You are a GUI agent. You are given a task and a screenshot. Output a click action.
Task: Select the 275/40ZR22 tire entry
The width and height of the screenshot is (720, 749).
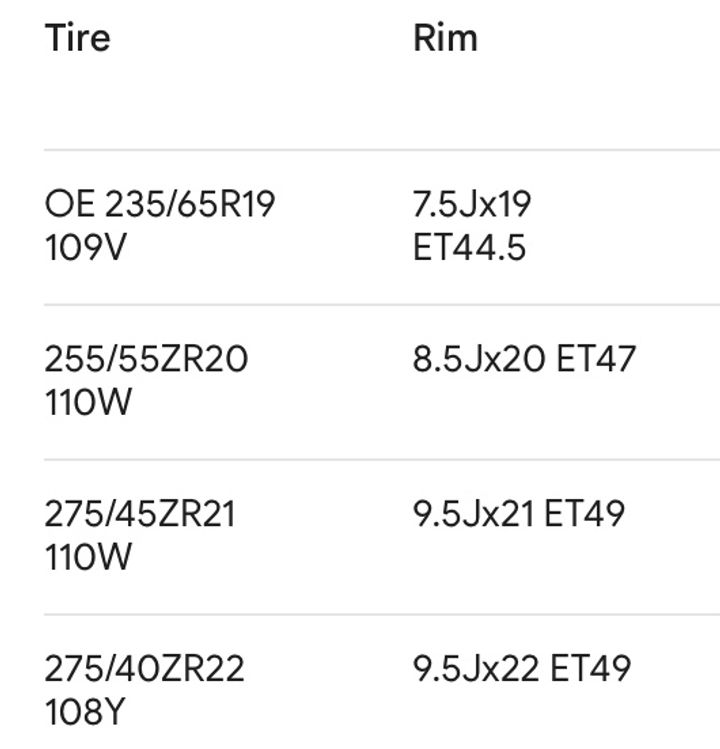[144, 668]
